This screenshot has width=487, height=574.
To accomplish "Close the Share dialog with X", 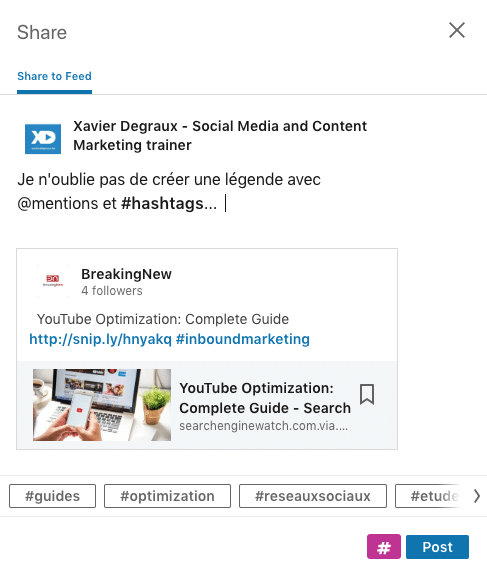I will click(x=457, y=30).
